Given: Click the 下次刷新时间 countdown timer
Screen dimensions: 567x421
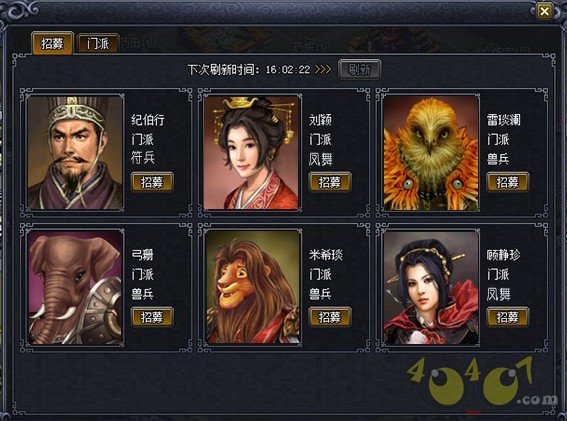Looking at the screenshot, I should (x=288, y=69).
